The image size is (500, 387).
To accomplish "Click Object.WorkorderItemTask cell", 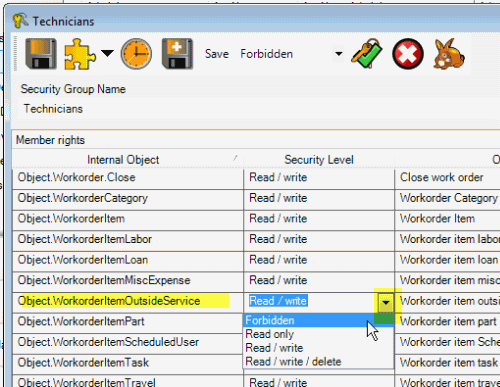I will (128, 363).
